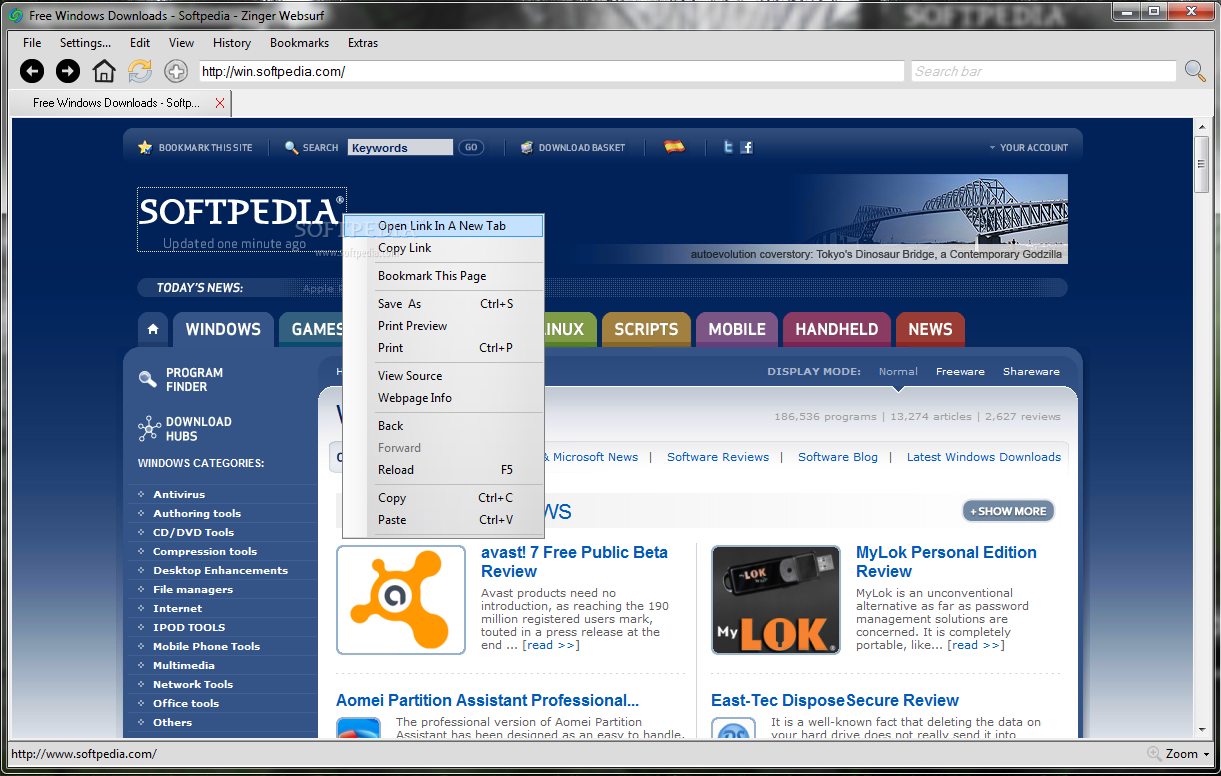Screen dimensions: 1221x776
Task: Open the Bookmarks menu
Action: point(299,43)
